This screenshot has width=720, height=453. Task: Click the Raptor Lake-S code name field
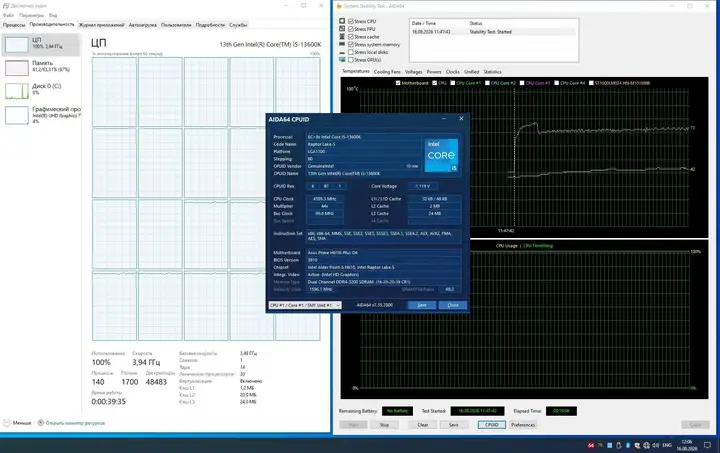pyautogui.click(x=363, y=144)
